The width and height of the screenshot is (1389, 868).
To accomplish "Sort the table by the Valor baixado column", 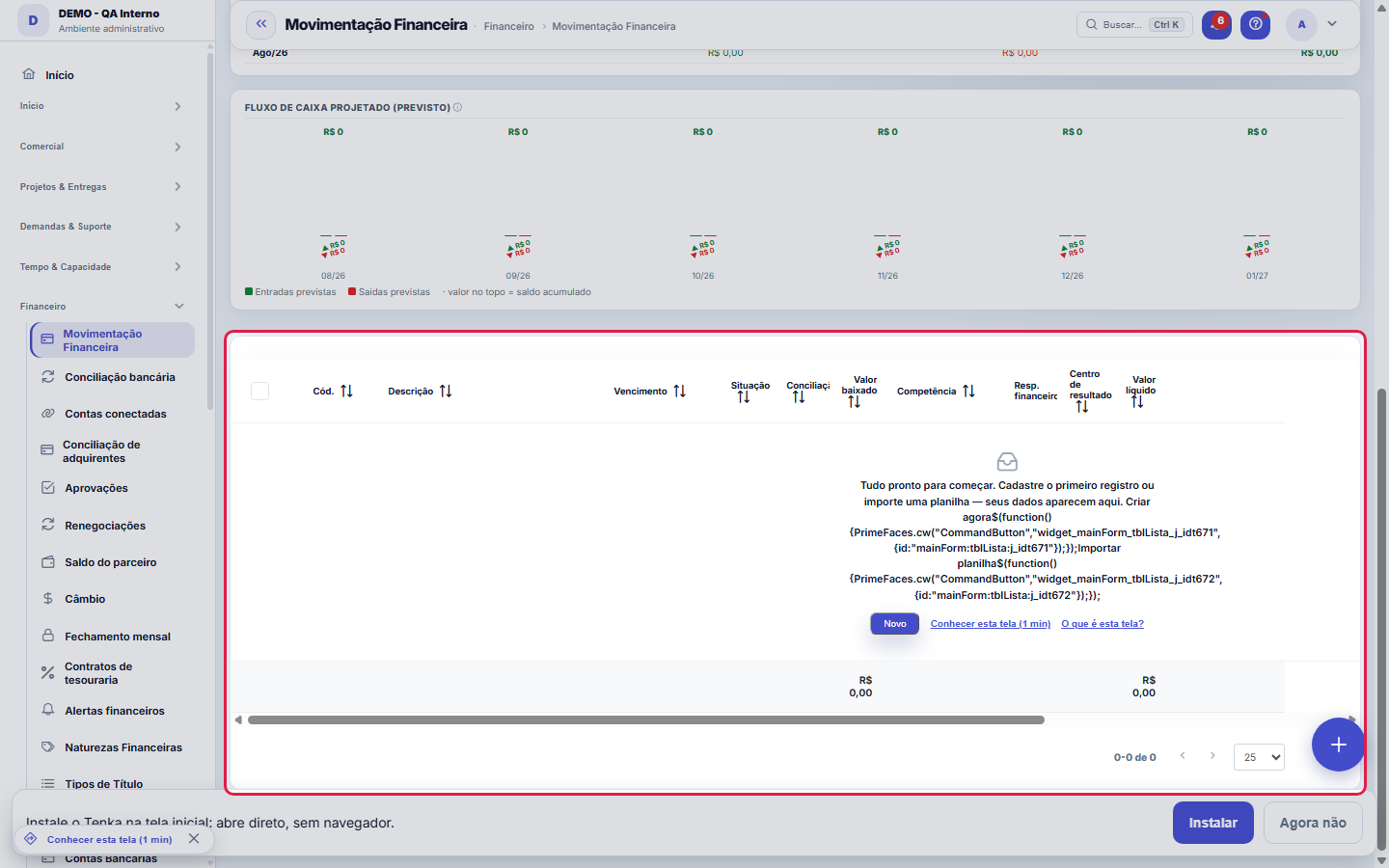I will point(854,402).
